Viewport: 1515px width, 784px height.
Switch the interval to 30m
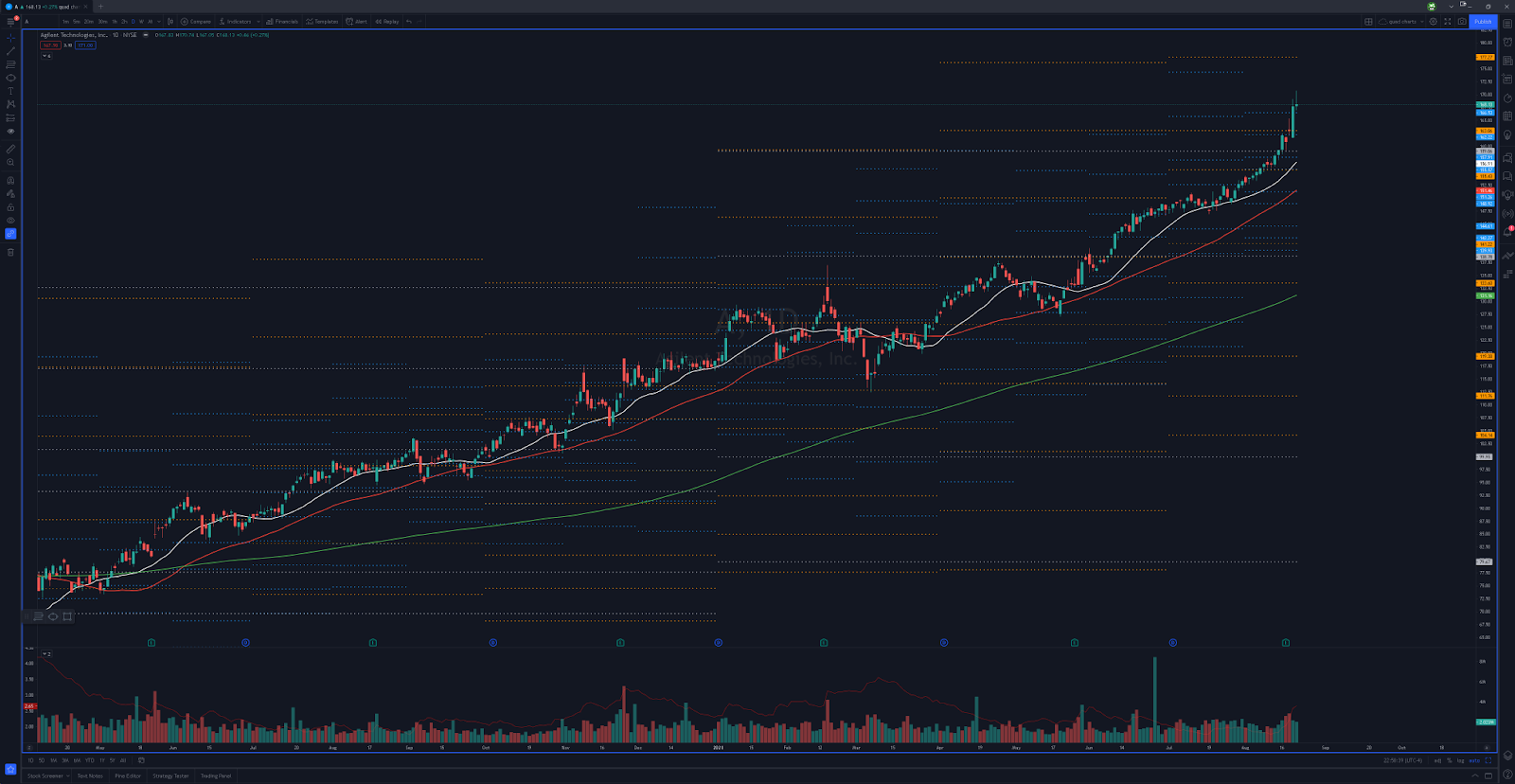[x=102, y=22]
